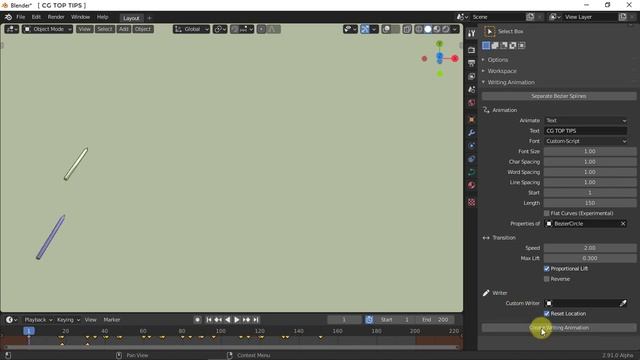
Task: Open the Render properties tab
Action: click(471, 50)
